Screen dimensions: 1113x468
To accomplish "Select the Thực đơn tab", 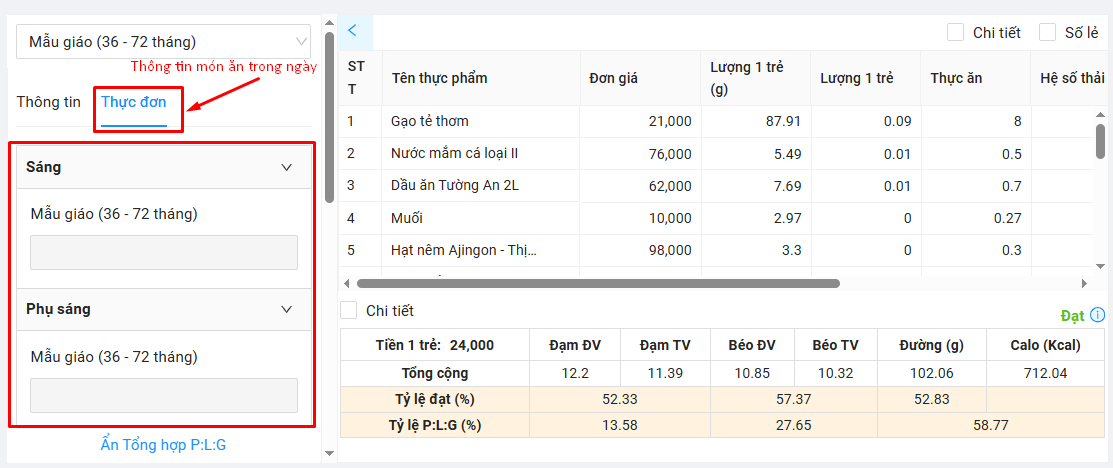I will pyautogui.click(x=133, y=102).
